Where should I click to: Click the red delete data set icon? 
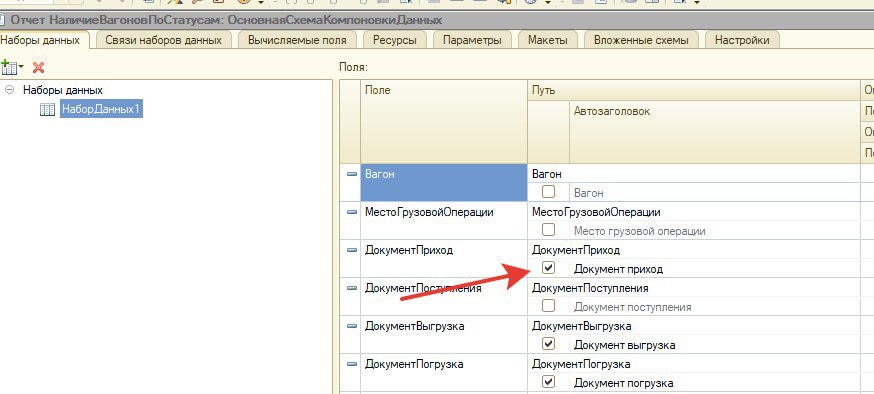coord(38,68)
